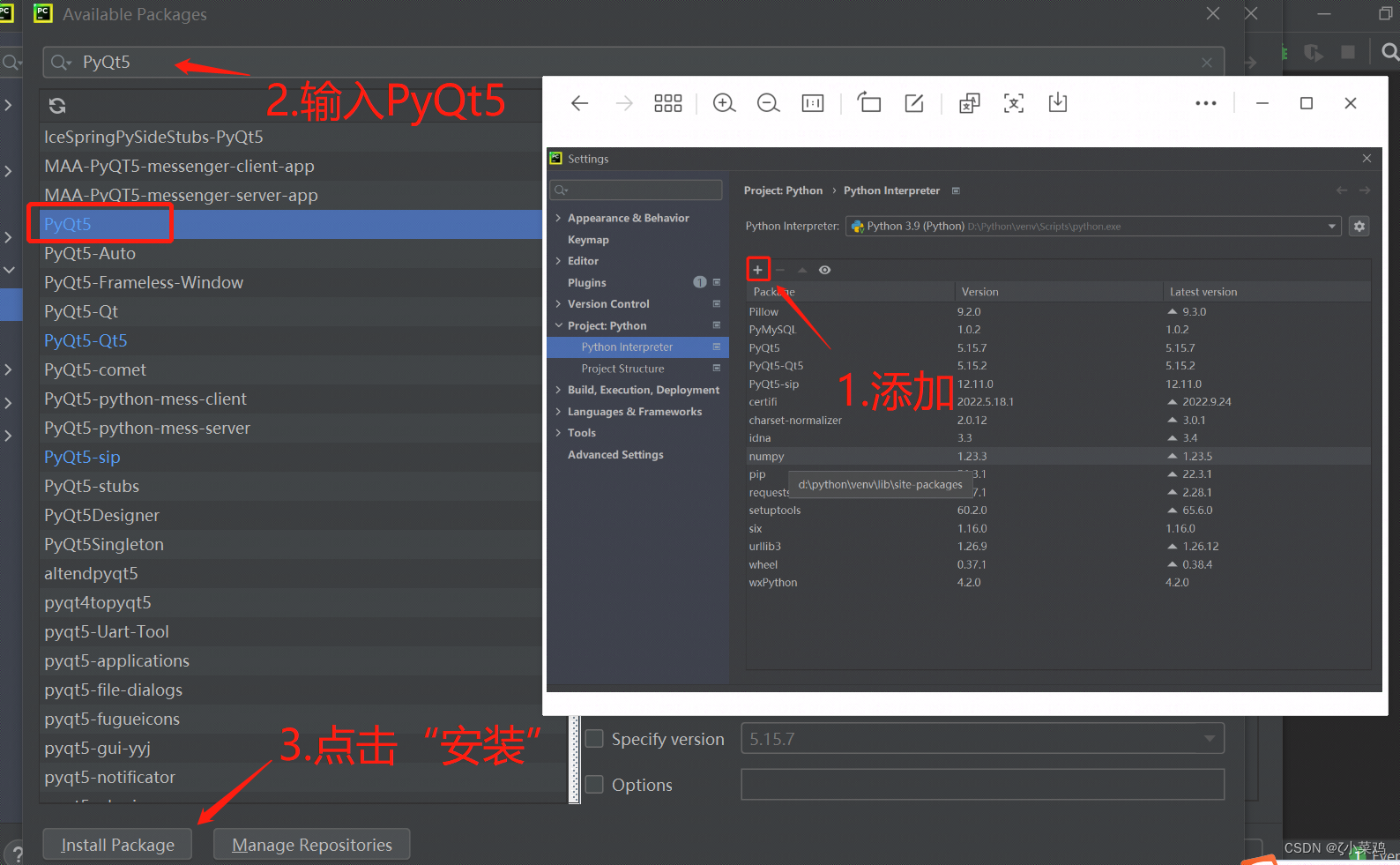Expand Version Control settings
Image resolution: width=1400 pixels, height=865 pixels.
[x=558, y=304]
